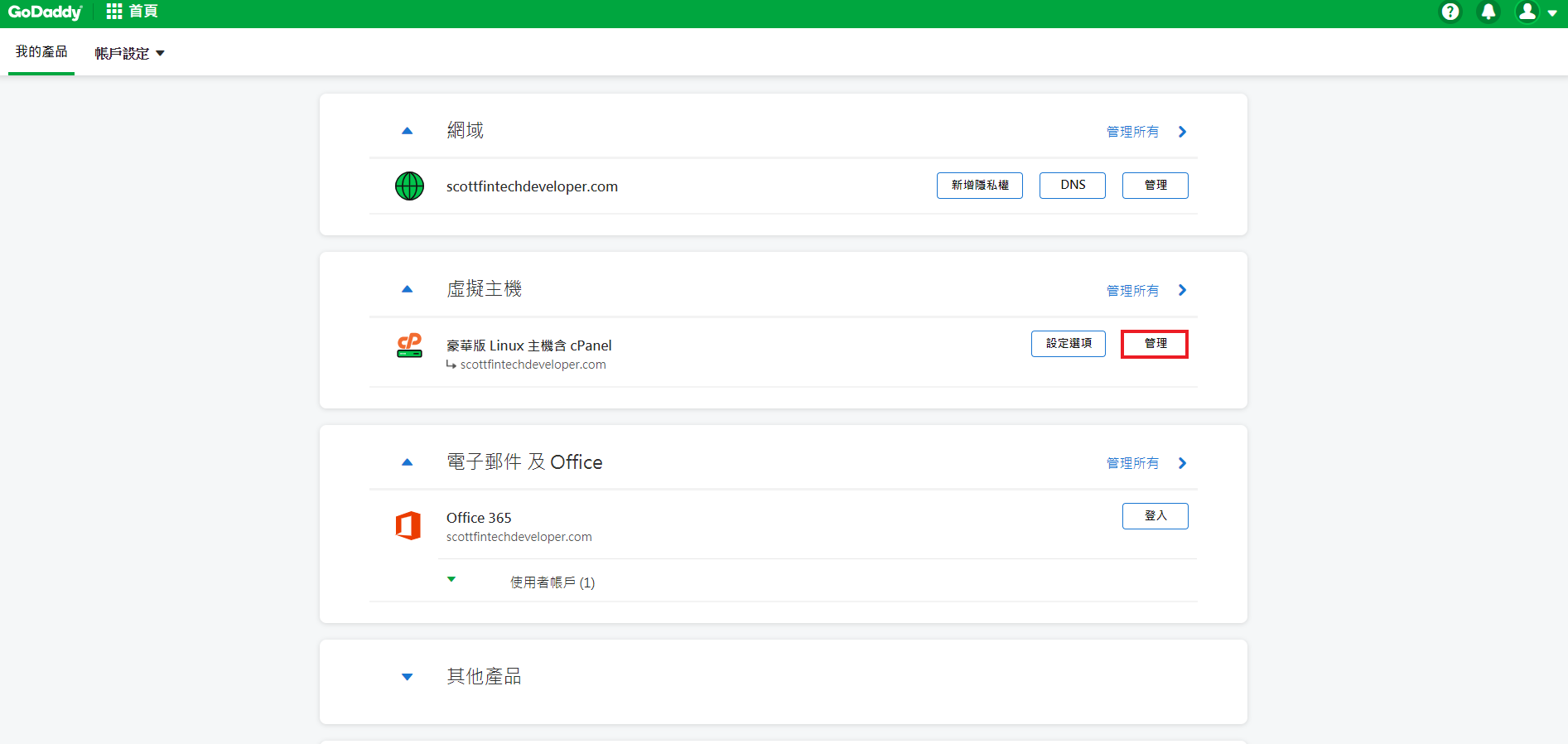Click the 使用者帳戶 (1) label
The height and width of the screenshot is (744, 1568).
point(552,582)
